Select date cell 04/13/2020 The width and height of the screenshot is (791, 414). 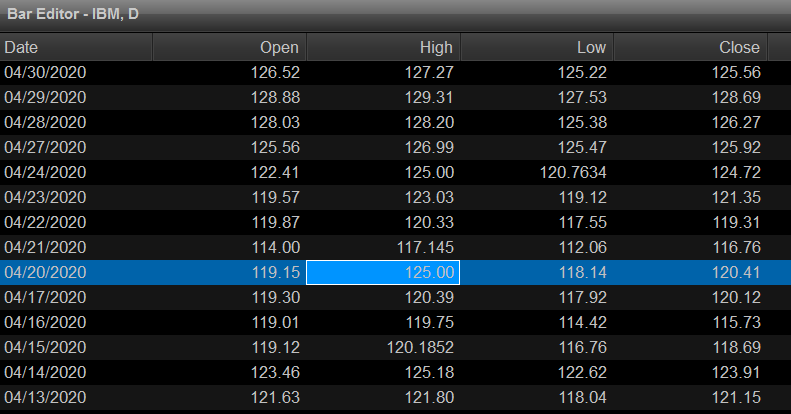pos(45,397)
